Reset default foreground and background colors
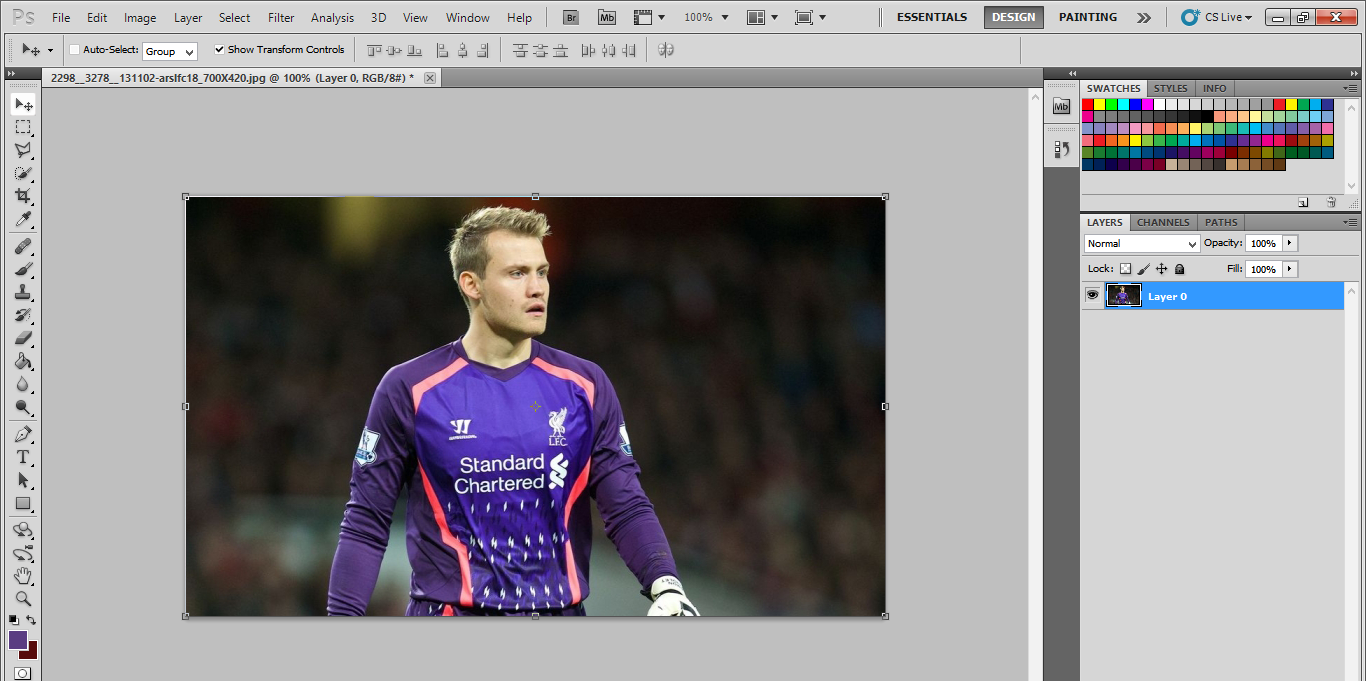1366x681 pixels. tap(13, 621)
